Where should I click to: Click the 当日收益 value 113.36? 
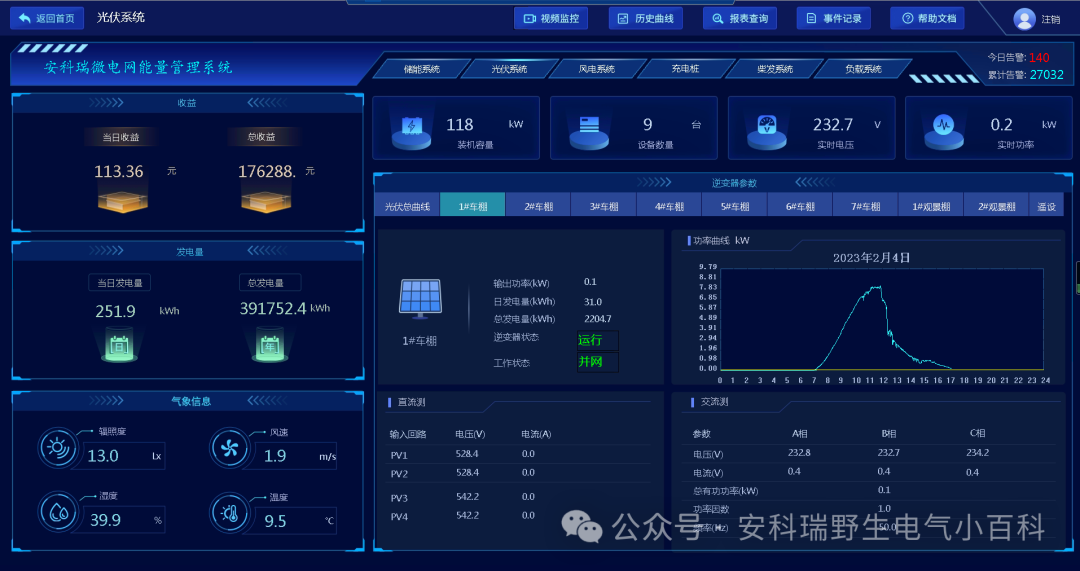point(118,172)
